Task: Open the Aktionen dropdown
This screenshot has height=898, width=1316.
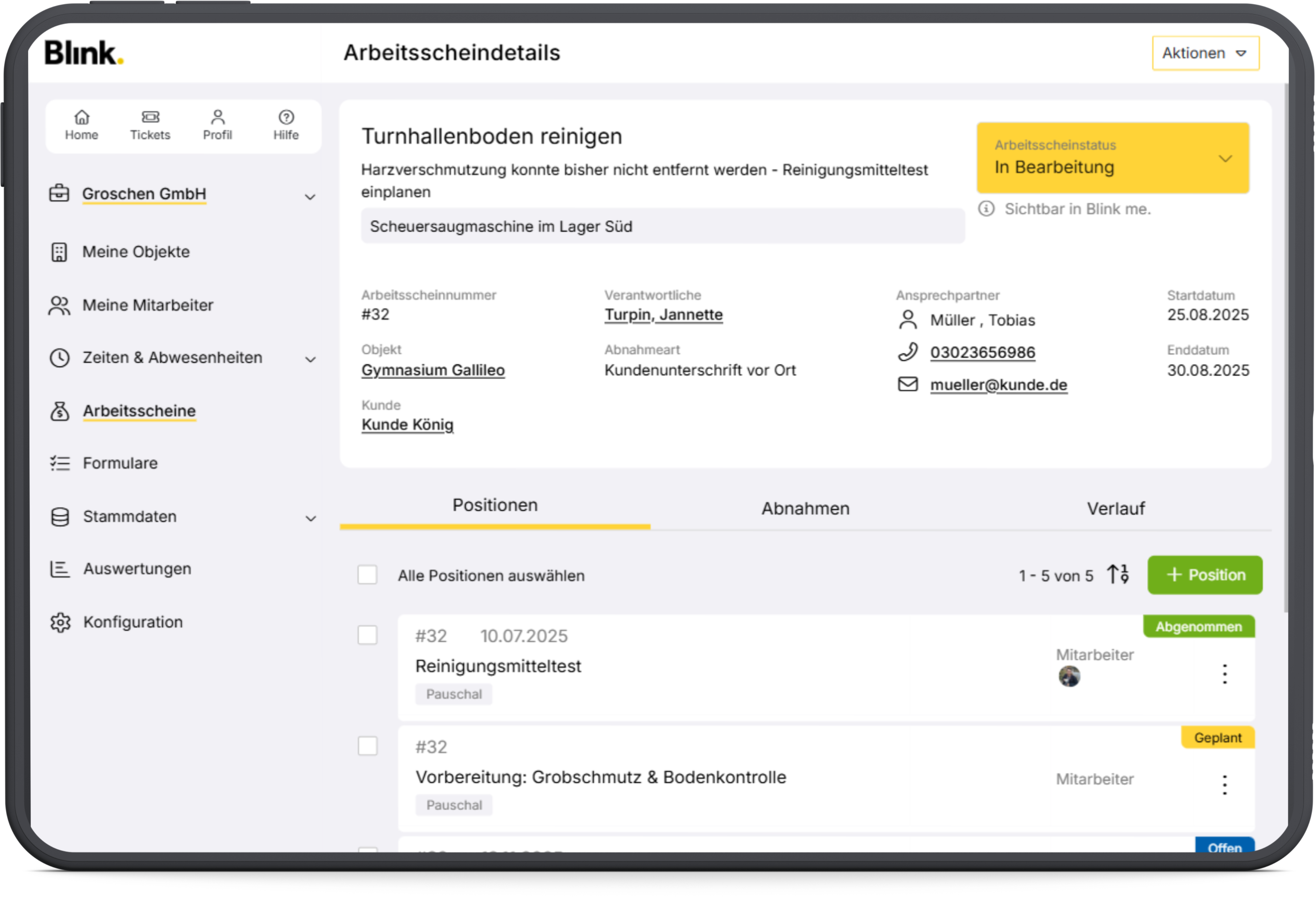Action: pos(1205,53)
